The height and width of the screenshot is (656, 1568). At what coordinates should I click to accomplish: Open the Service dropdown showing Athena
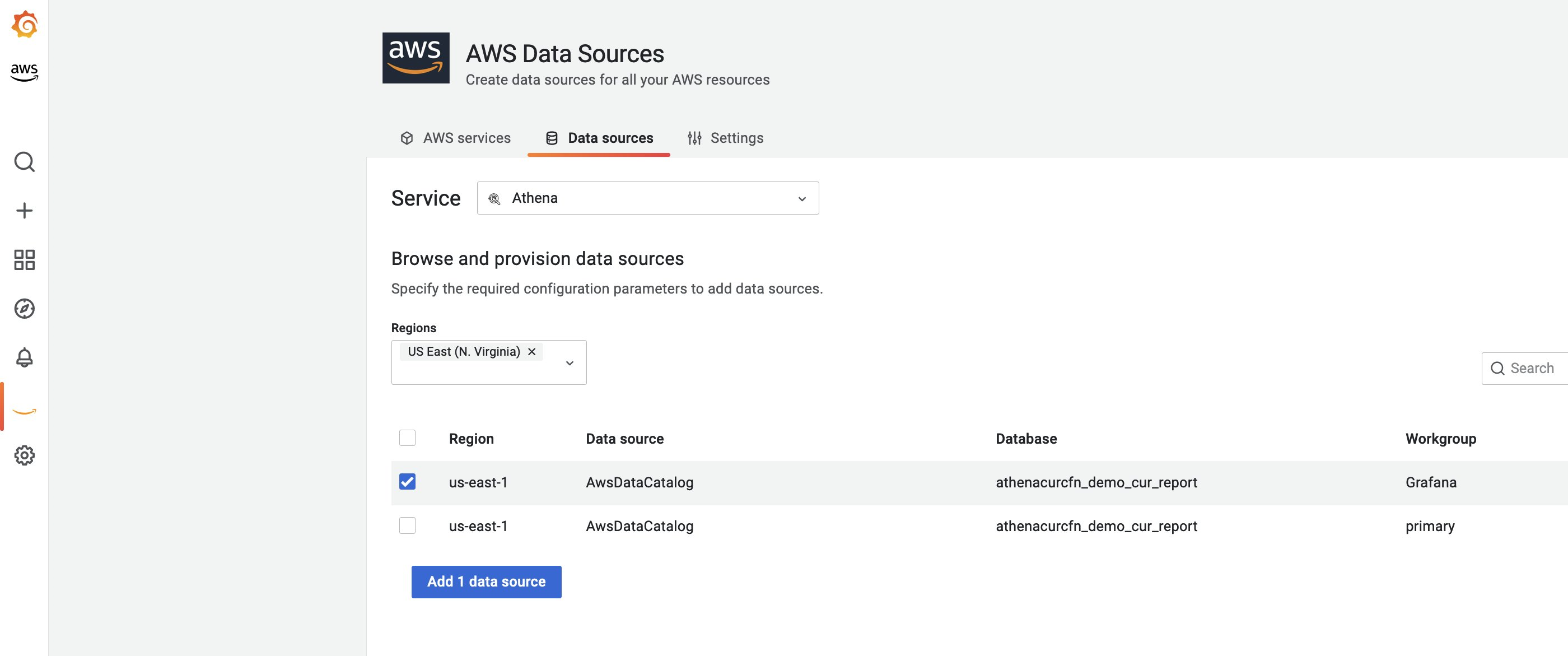click(648, 197)
